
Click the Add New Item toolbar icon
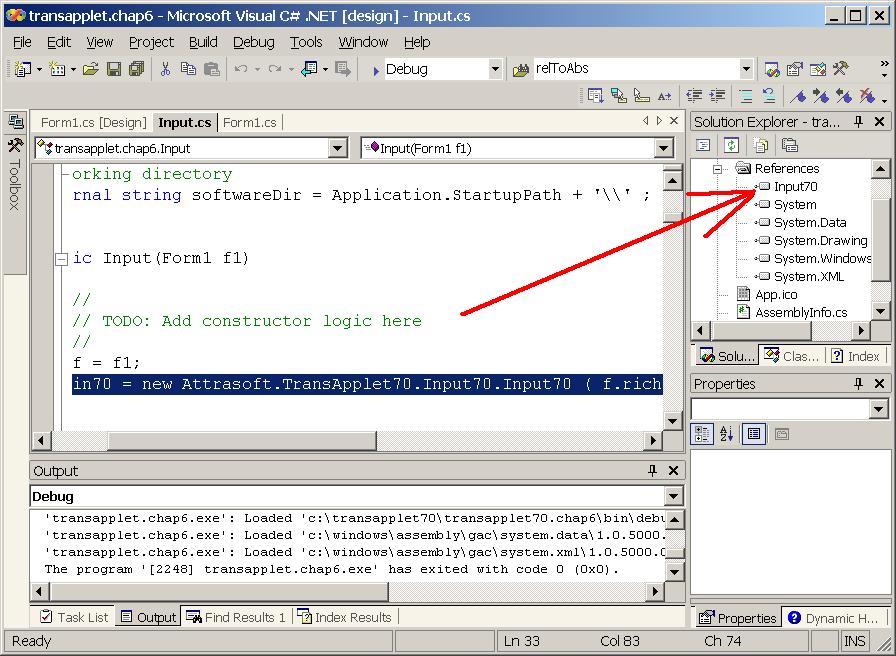tap(57, 69)
